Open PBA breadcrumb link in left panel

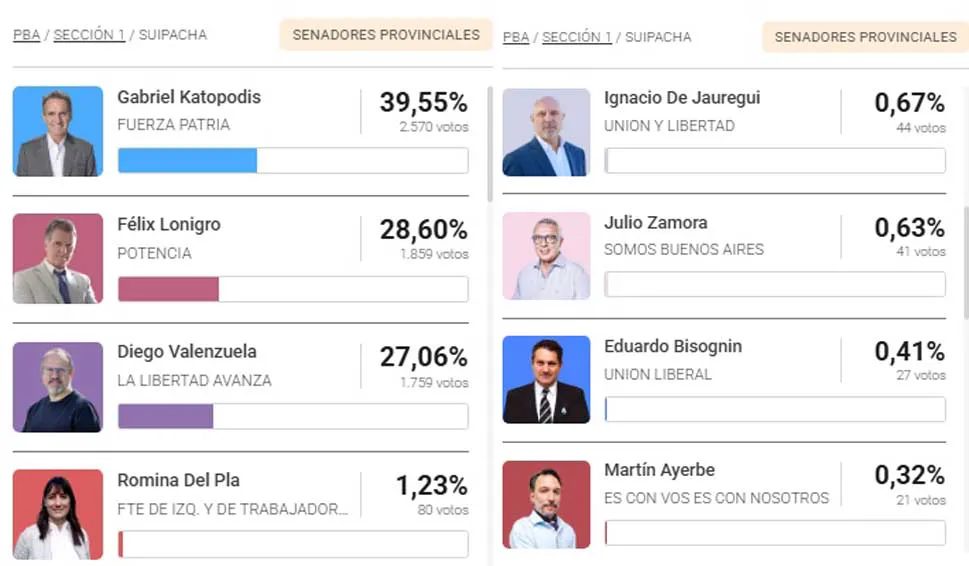26,35
